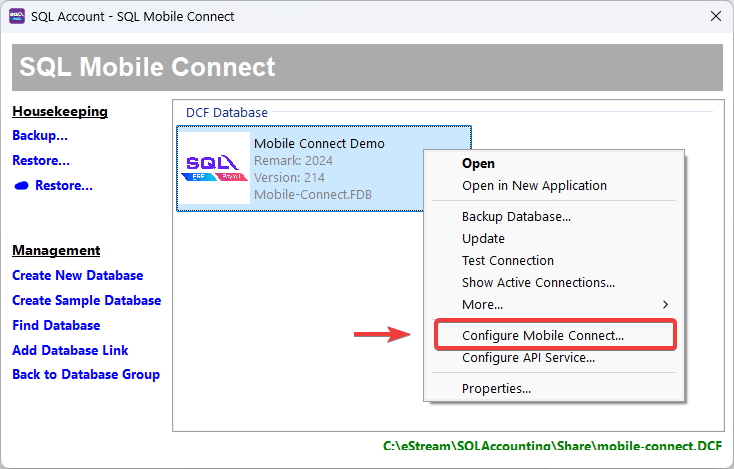Choose Open in New Application

pos(534,185)
